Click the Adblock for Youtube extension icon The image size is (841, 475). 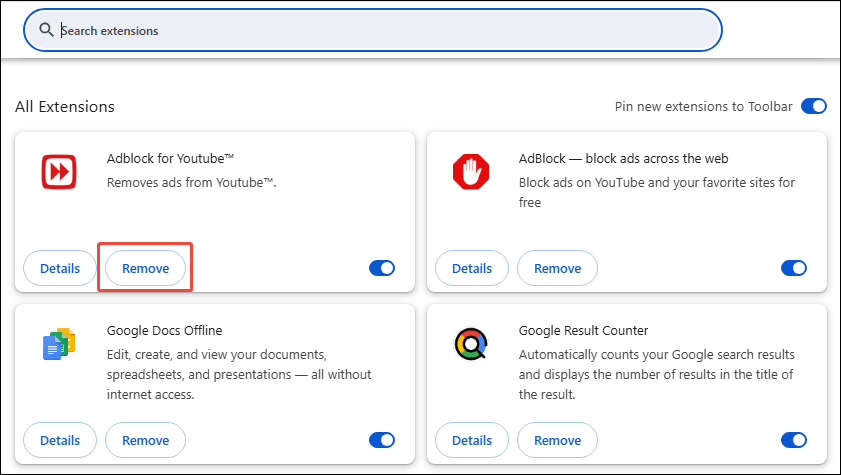(x=59, y=172)
